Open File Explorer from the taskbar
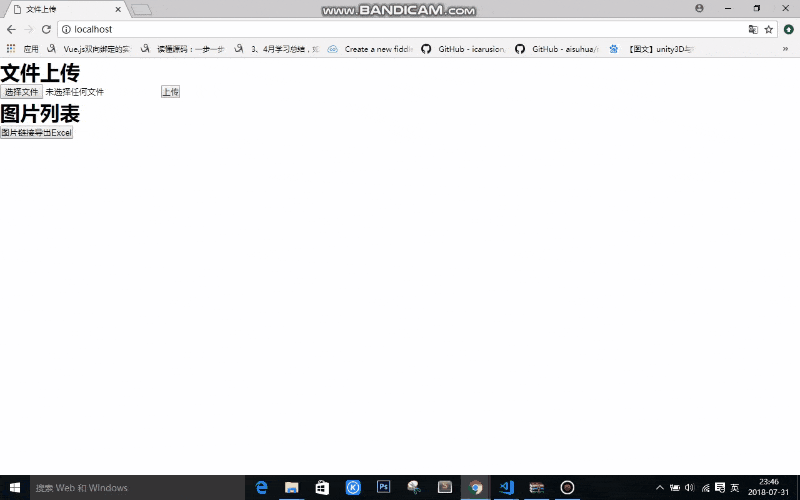 coord(291,488)
